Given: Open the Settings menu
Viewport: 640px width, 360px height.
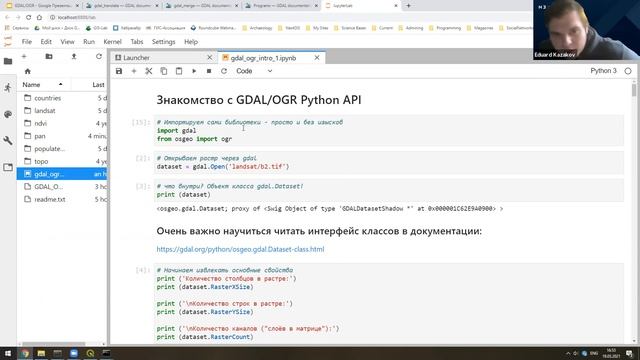Looking at the screenshot, I should pyautogui.click(x=163, y=42).
